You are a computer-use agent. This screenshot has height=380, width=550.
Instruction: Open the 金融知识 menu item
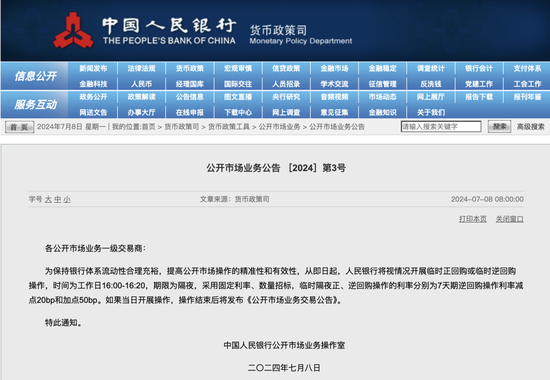383,112
